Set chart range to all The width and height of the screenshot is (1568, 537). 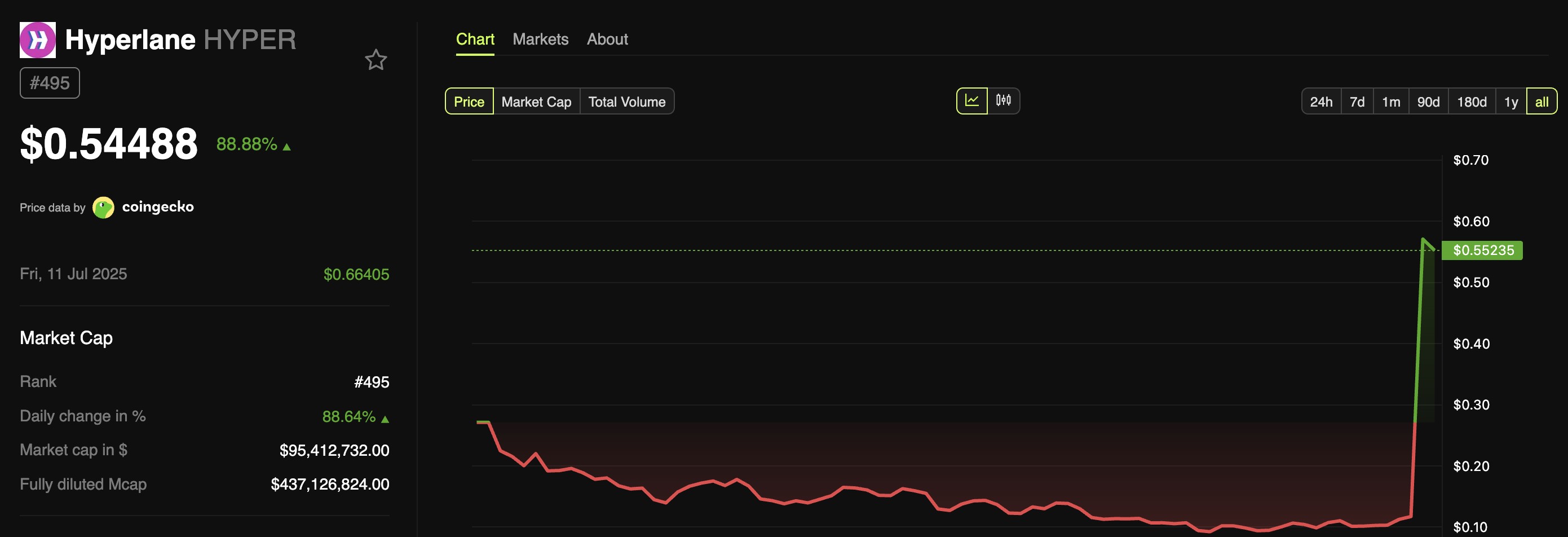[1541, 101]
